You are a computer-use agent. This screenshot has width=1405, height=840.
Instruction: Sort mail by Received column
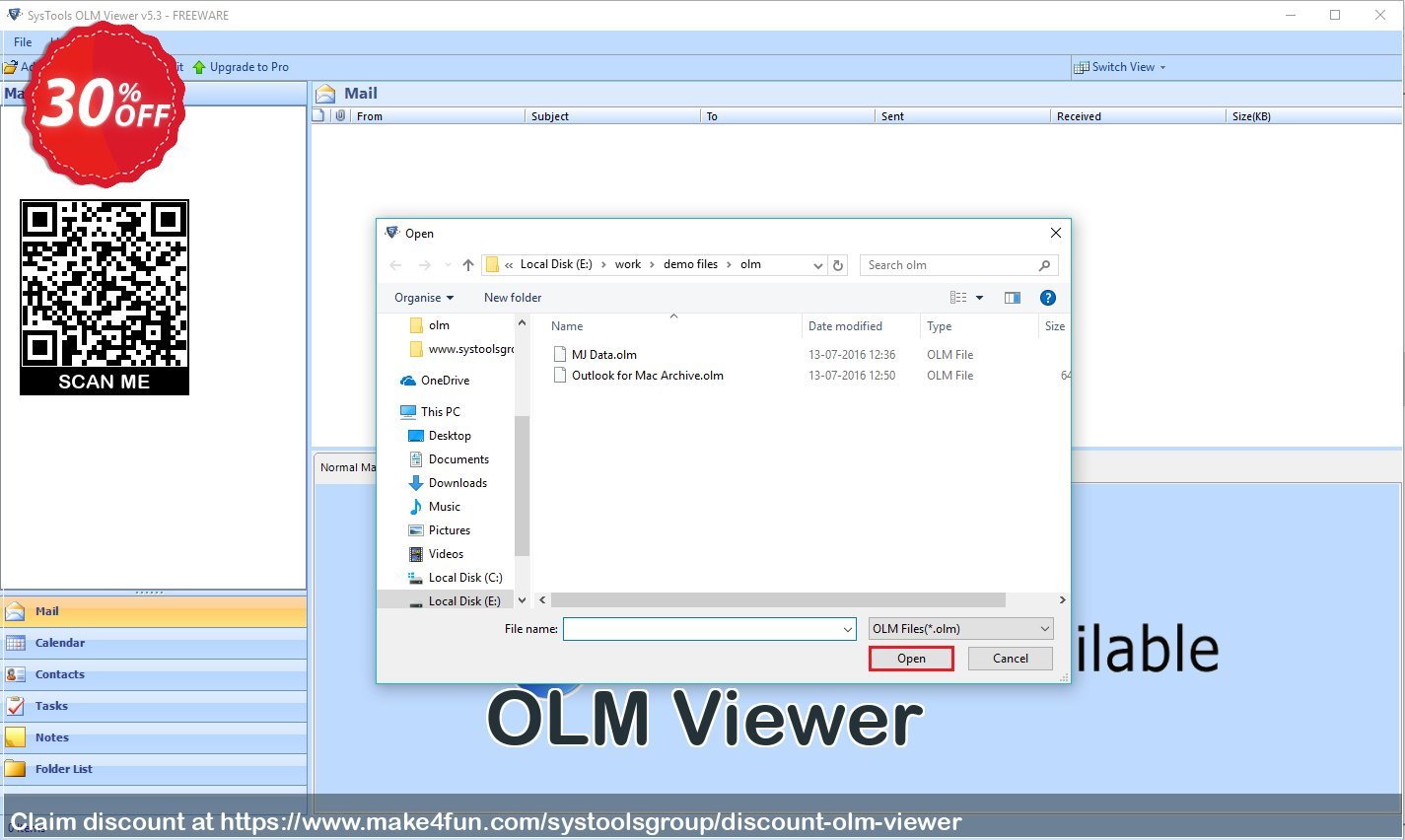click(x=1137, y=116)
